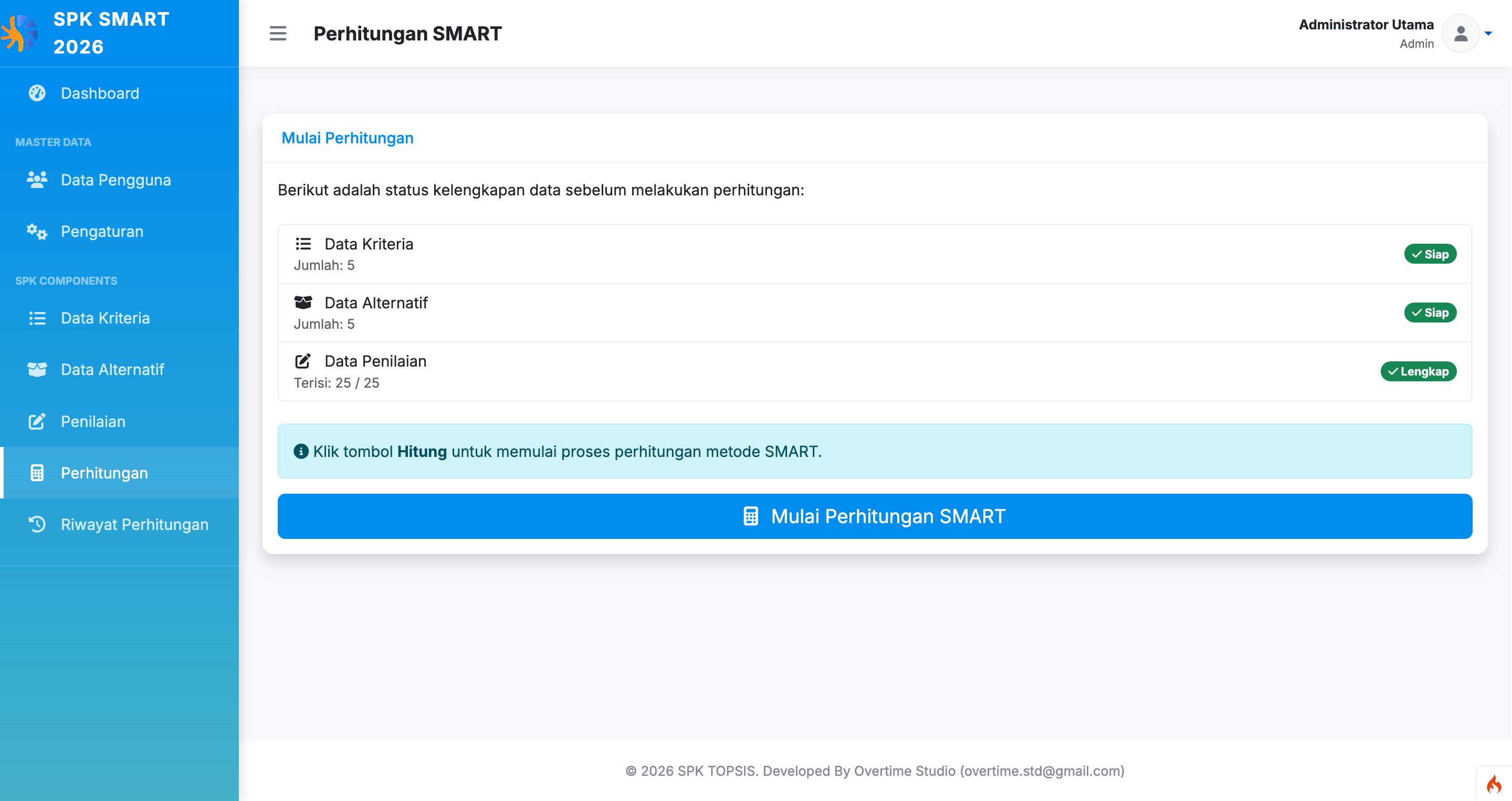Toggle the hamburger sidebar menu icon
The width and height of the screenshot is (1512, 801).
click(278, 34)
